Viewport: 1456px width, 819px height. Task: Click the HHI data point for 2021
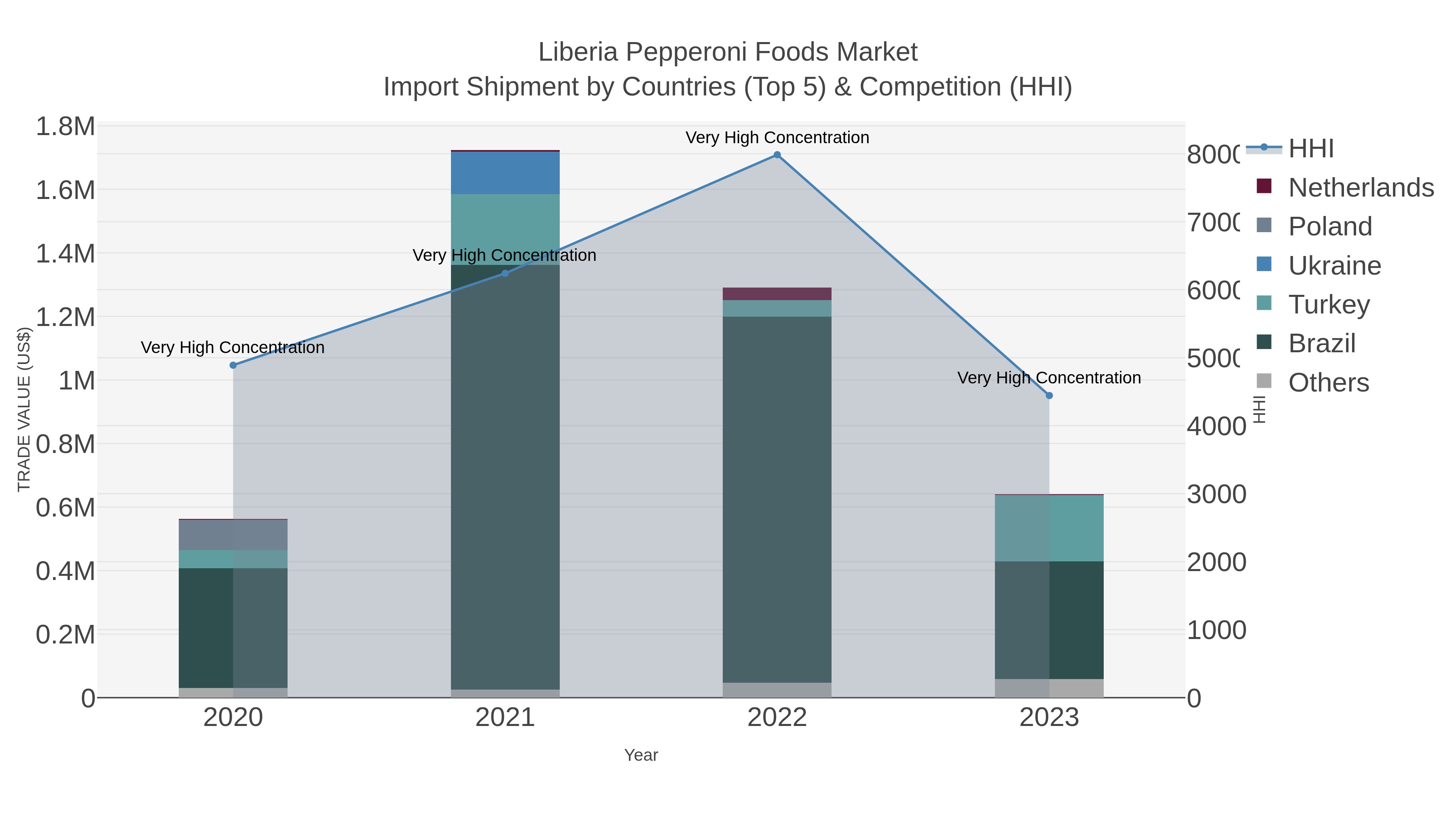tap(505, 273)
